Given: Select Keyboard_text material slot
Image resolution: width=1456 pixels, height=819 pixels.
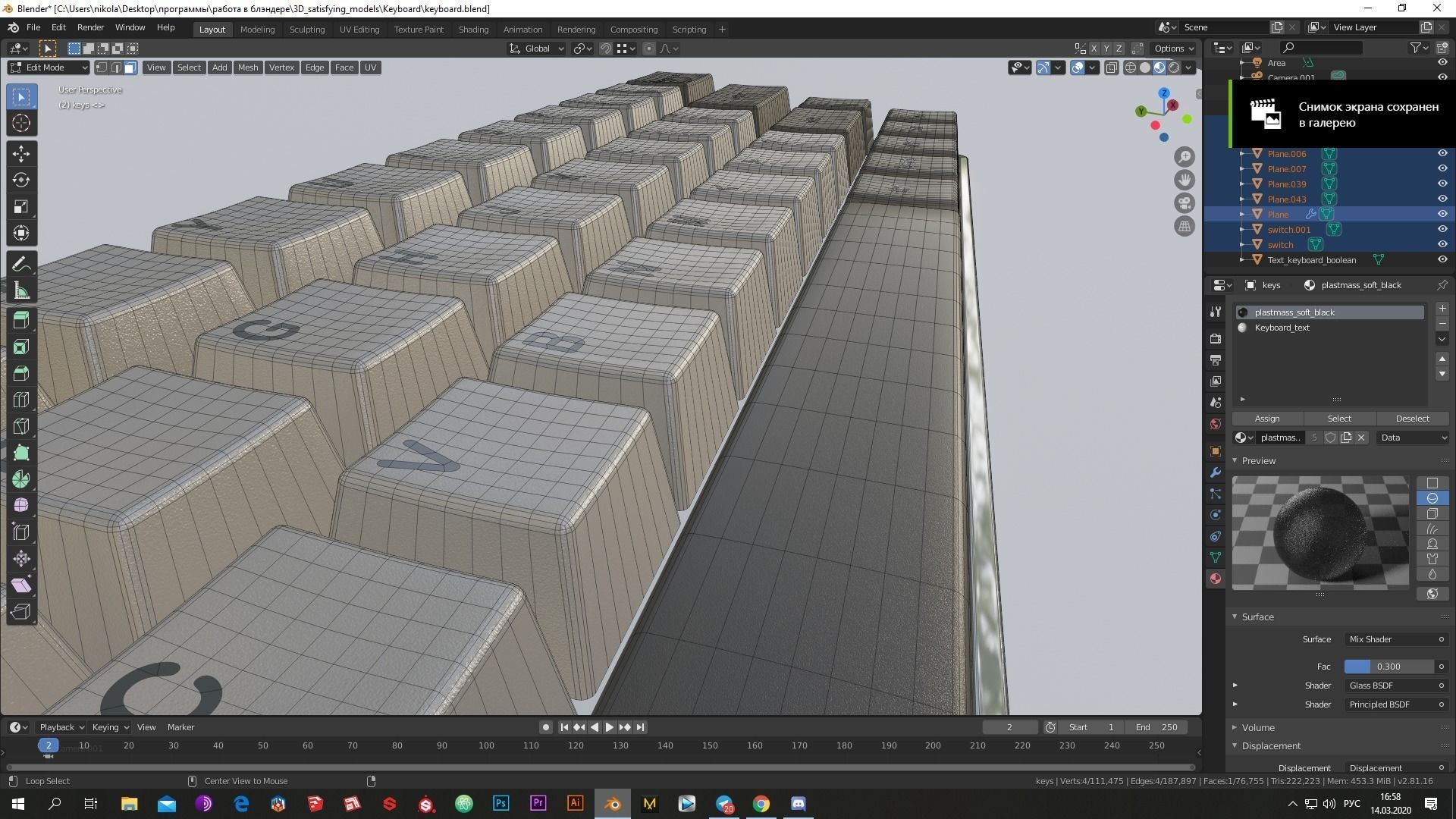Looking at the screenshot, I should (x=1329, y=328).
